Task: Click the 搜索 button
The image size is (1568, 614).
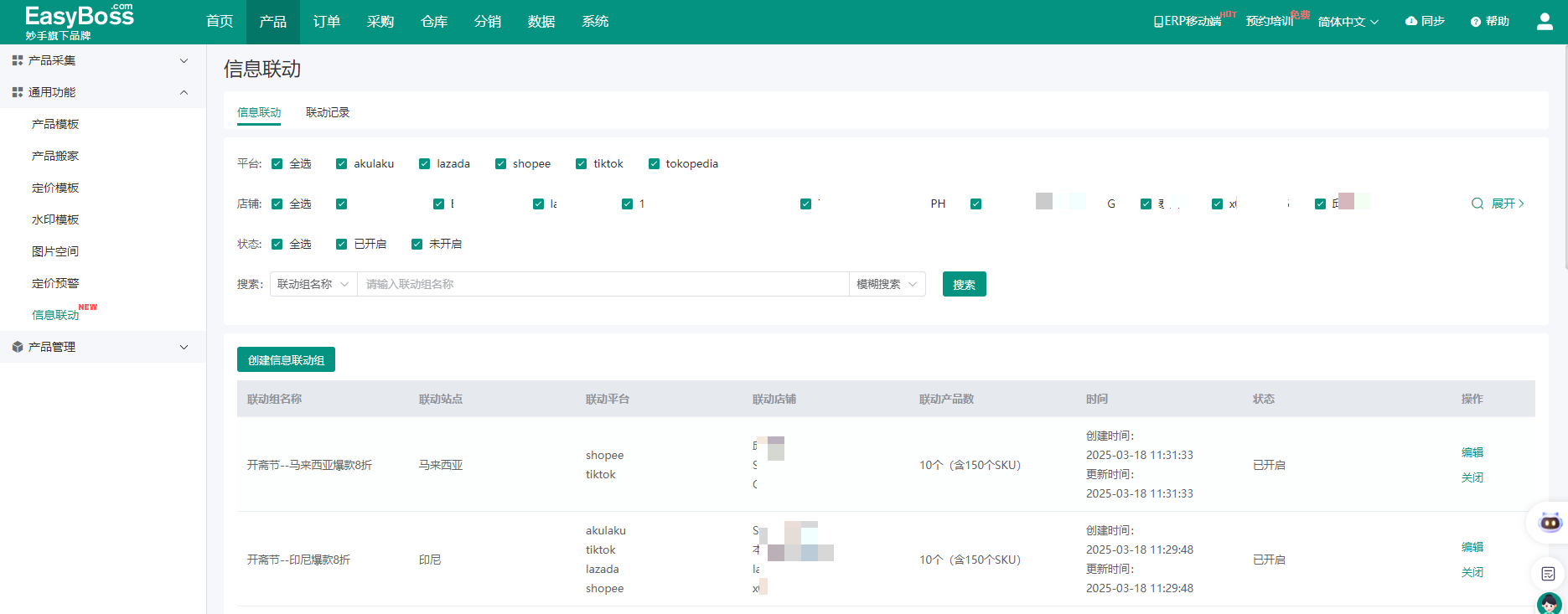Action: 965,284
